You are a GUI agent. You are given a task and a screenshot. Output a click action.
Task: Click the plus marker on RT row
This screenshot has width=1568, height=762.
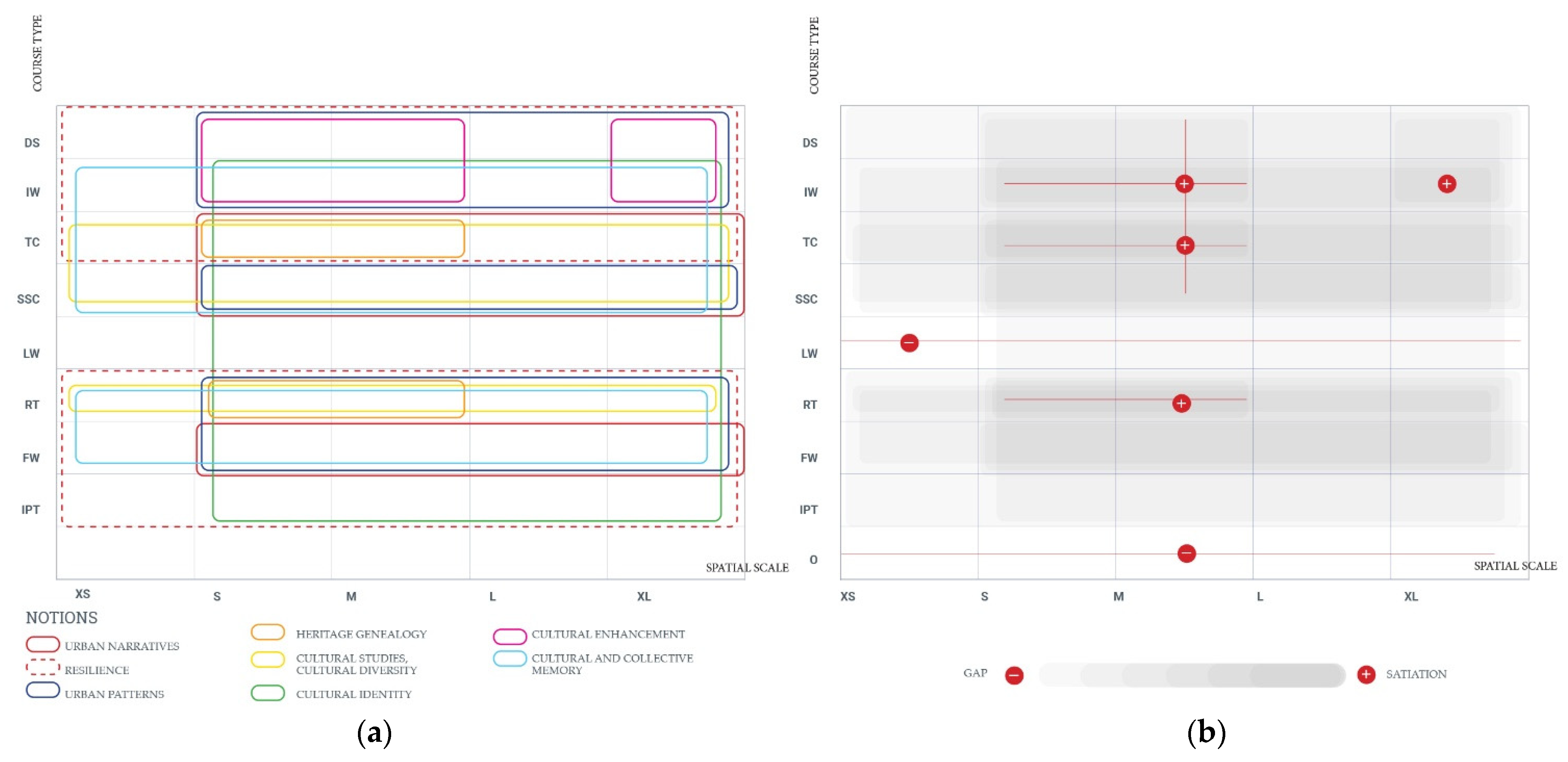(x=1181, y=403)
